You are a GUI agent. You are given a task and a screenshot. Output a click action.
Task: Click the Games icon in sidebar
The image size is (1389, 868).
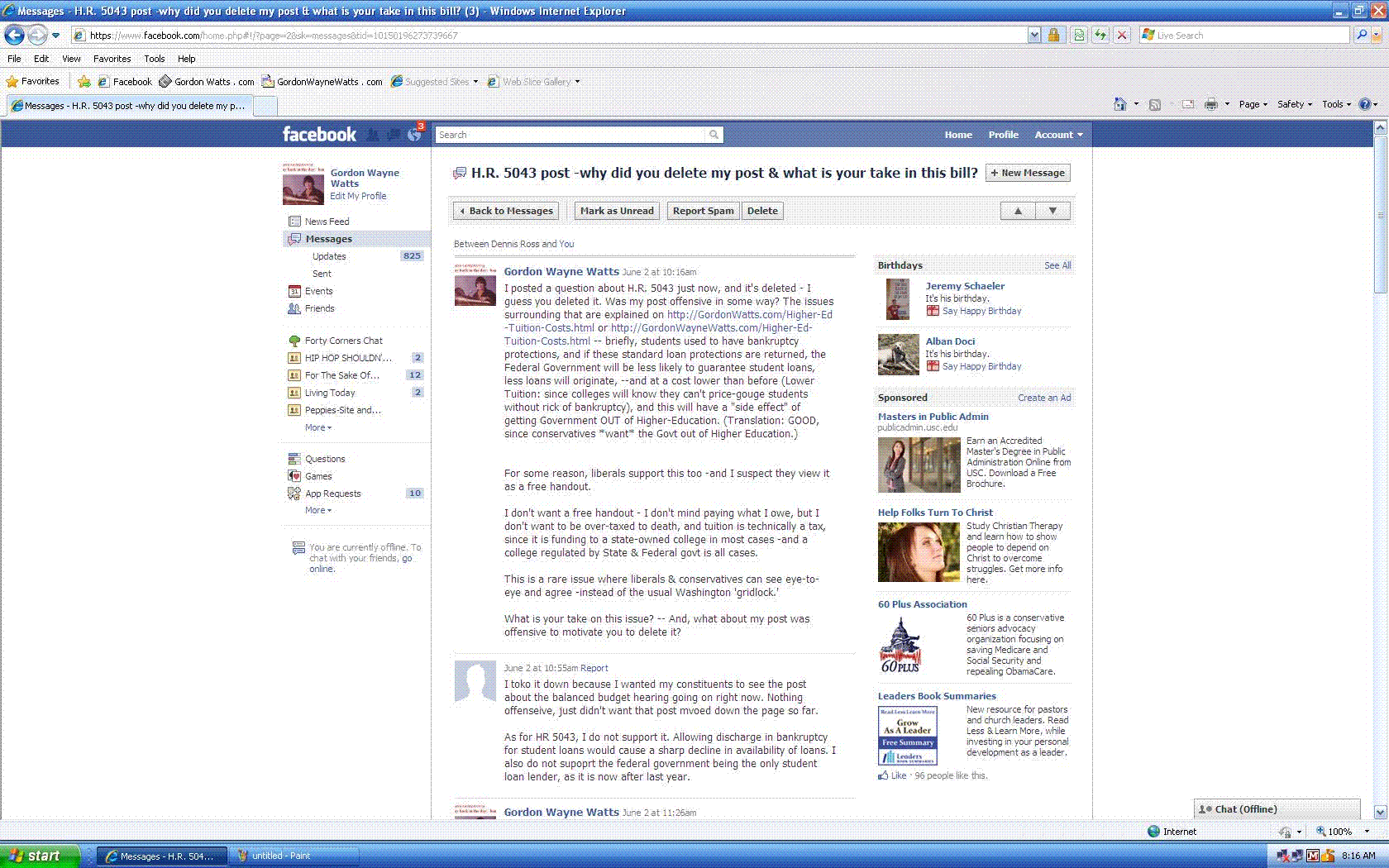[294, 476]
